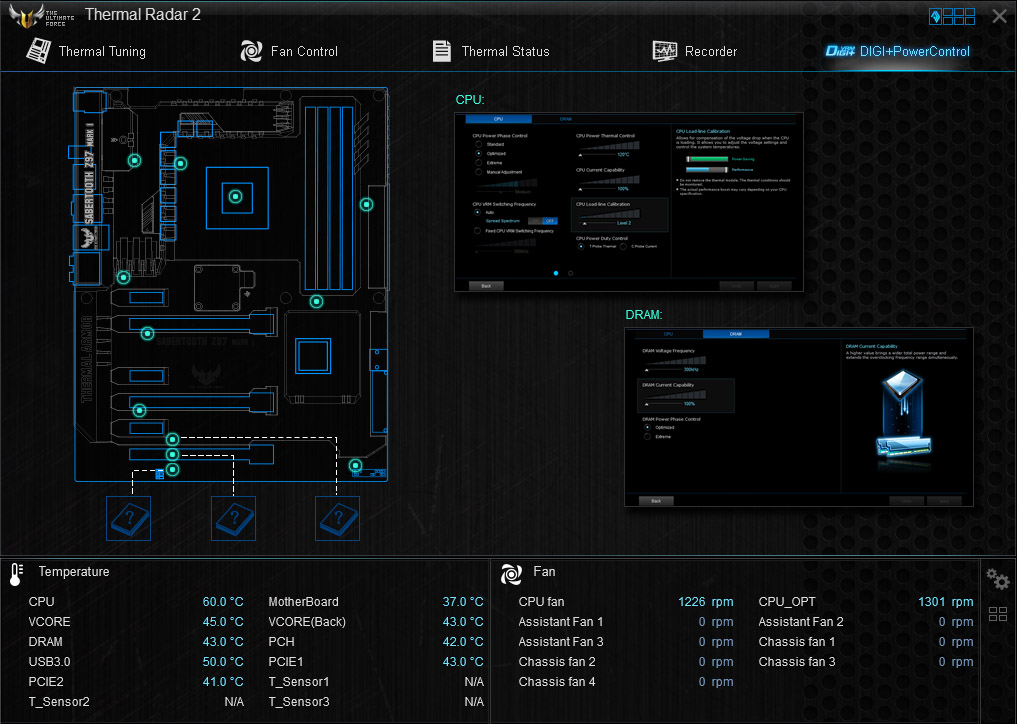Click sensor dot nearest the SABERTOOTH Z97 label
Screen dimensions: 1017x724
pyautogui.click(x=134, y=160)
